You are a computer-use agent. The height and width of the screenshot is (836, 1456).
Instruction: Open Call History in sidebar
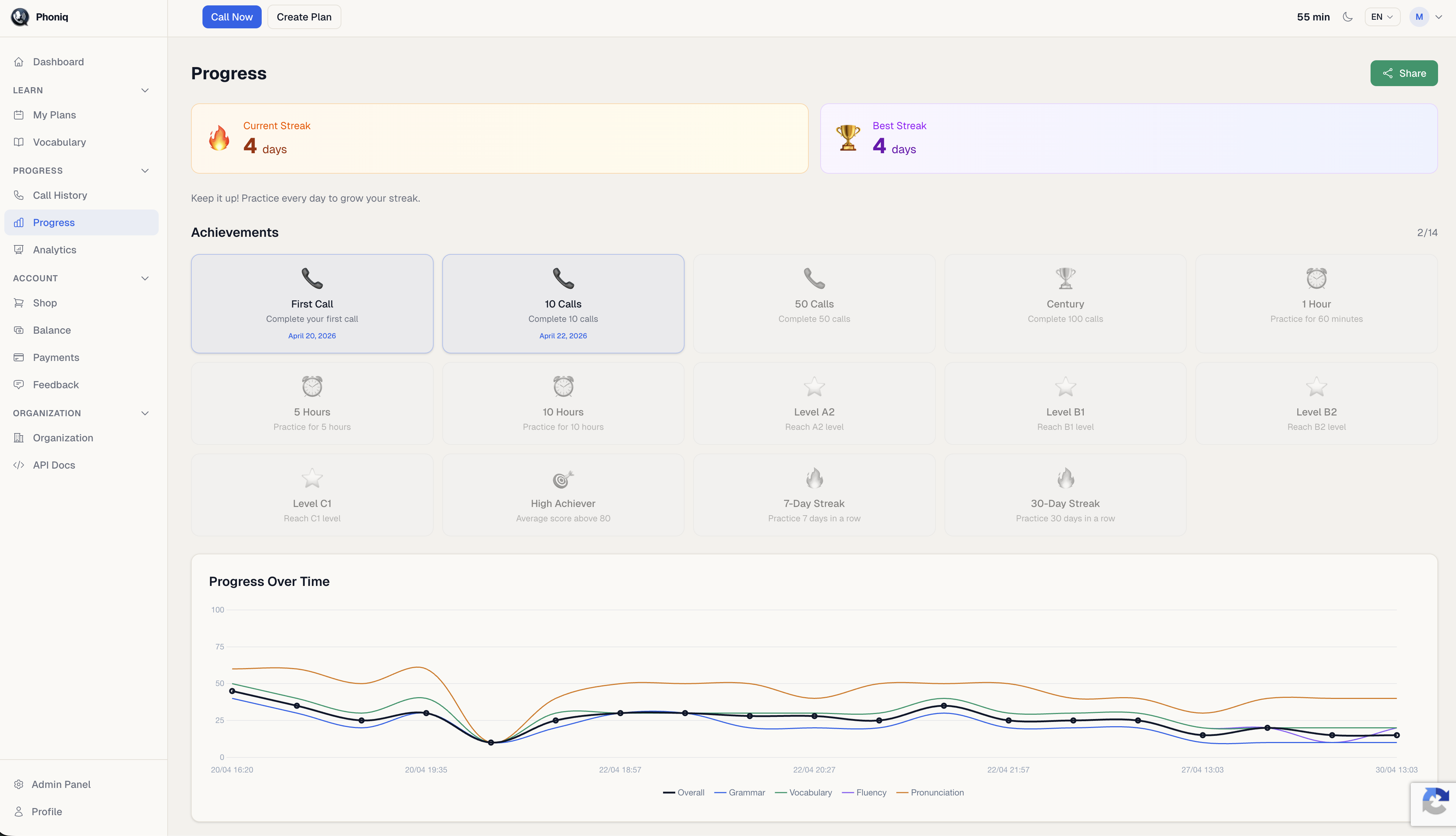click(81, 195)
